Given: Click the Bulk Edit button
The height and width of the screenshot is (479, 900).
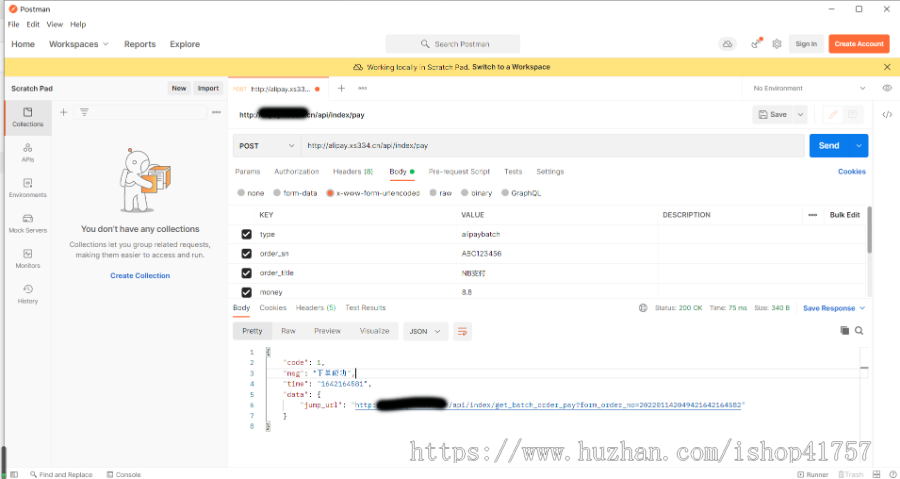Looking at the screenshot, I should coord(845,215).
